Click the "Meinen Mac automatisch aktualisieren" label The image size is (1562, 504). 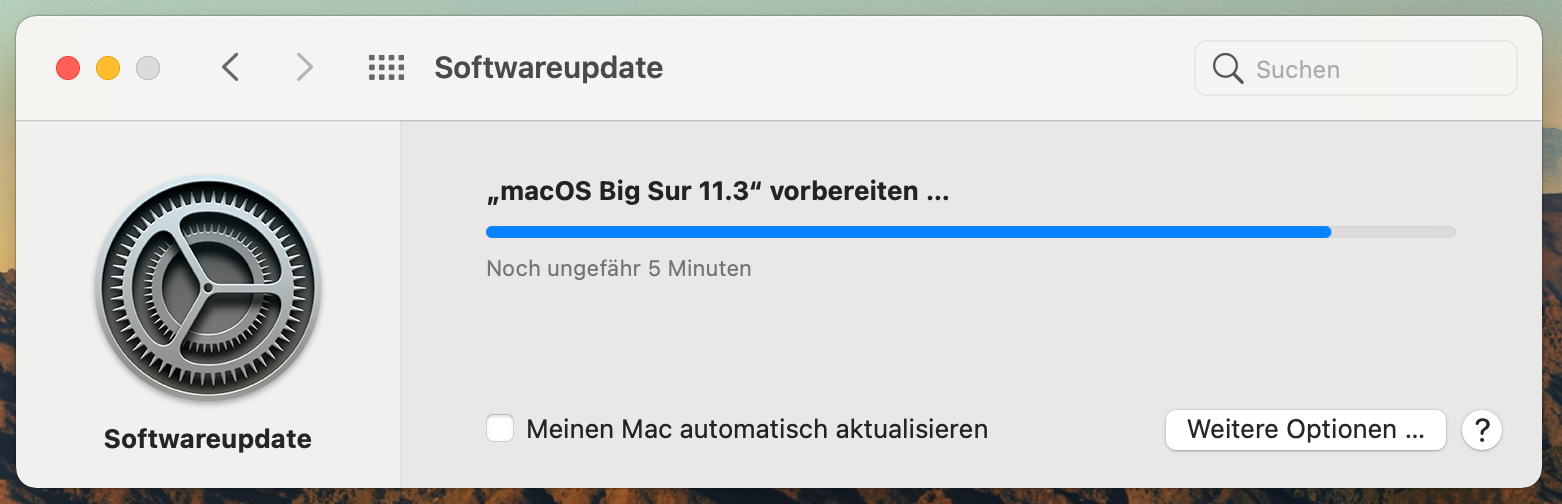757,429
